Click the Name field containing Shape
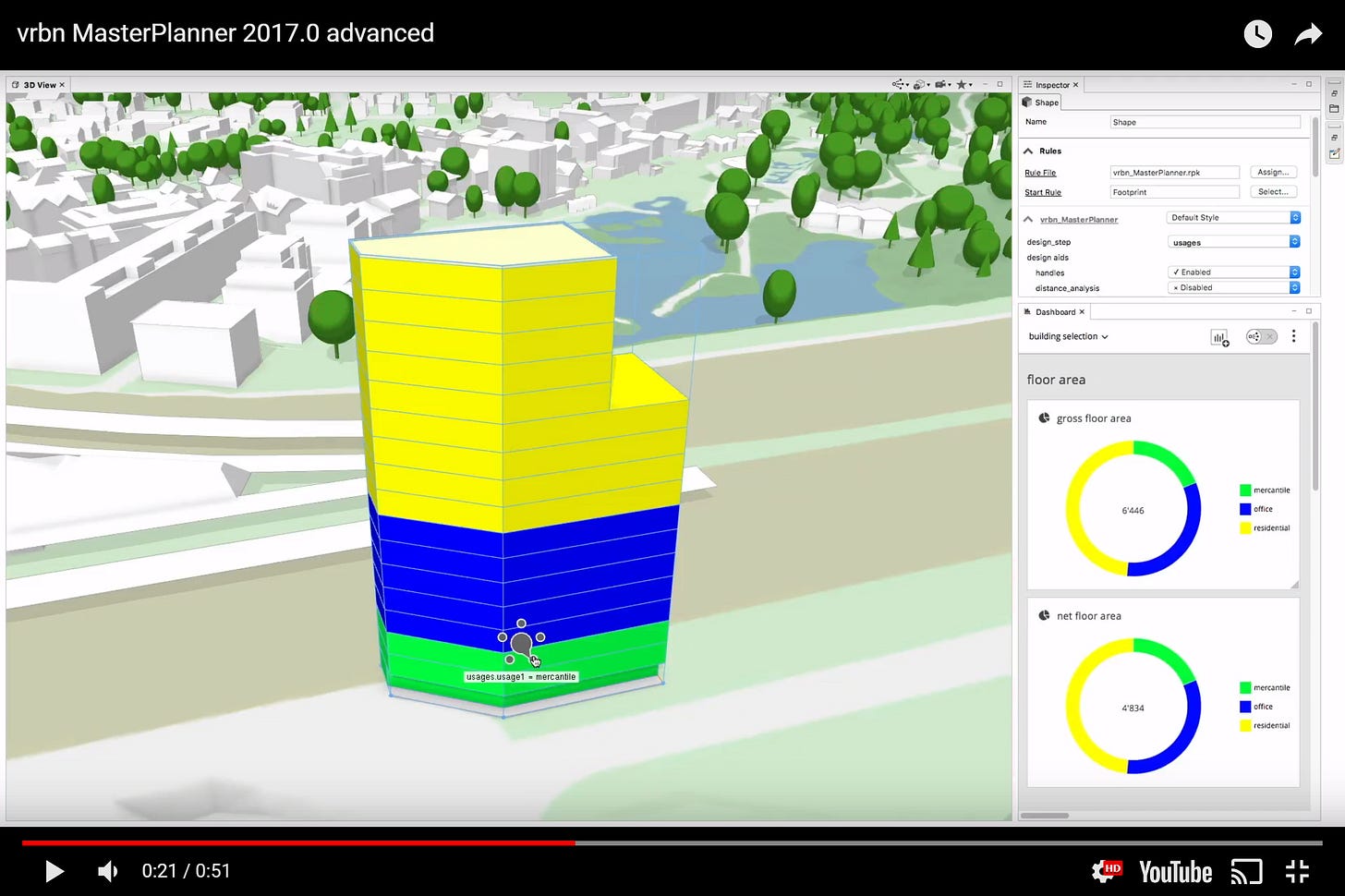Image resolution: width=1345 pixels, height=896 pixels. [1206, 122]
